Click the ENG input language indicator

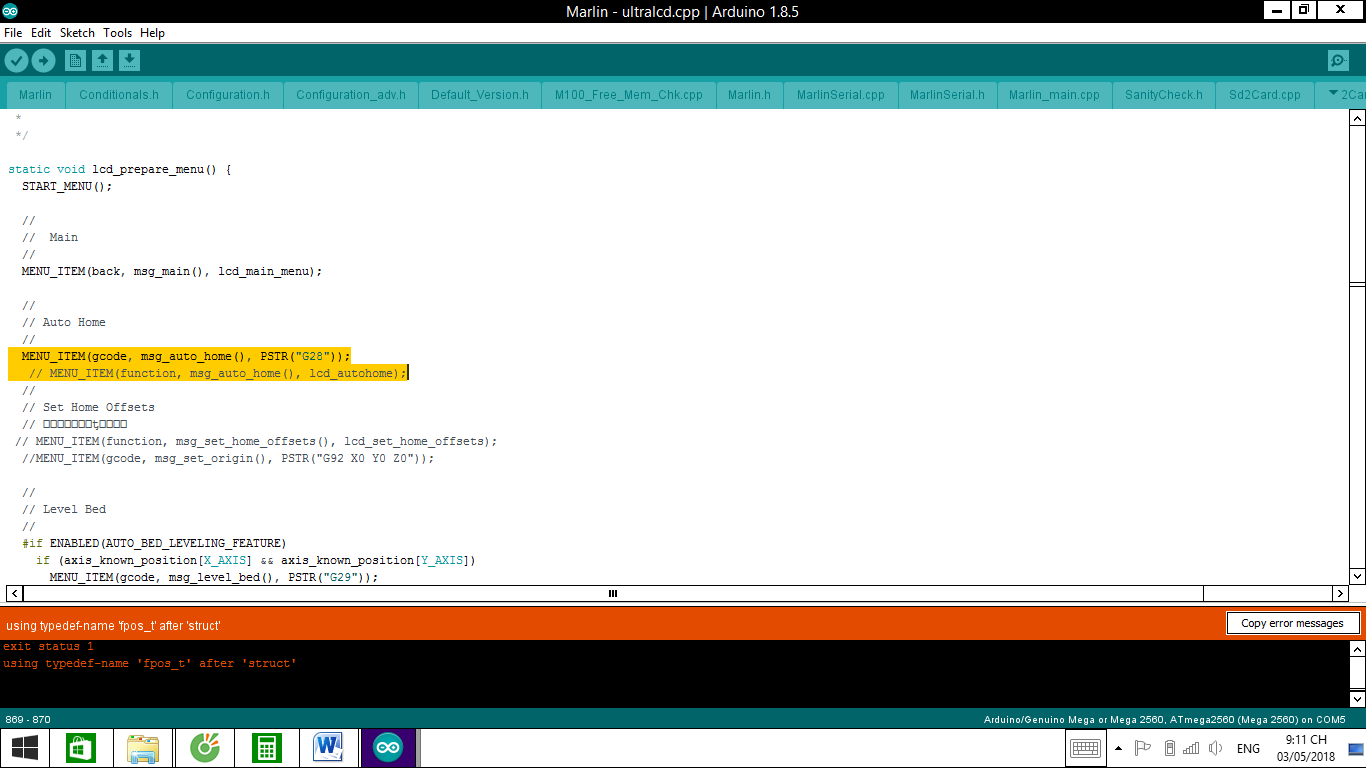1248,748
